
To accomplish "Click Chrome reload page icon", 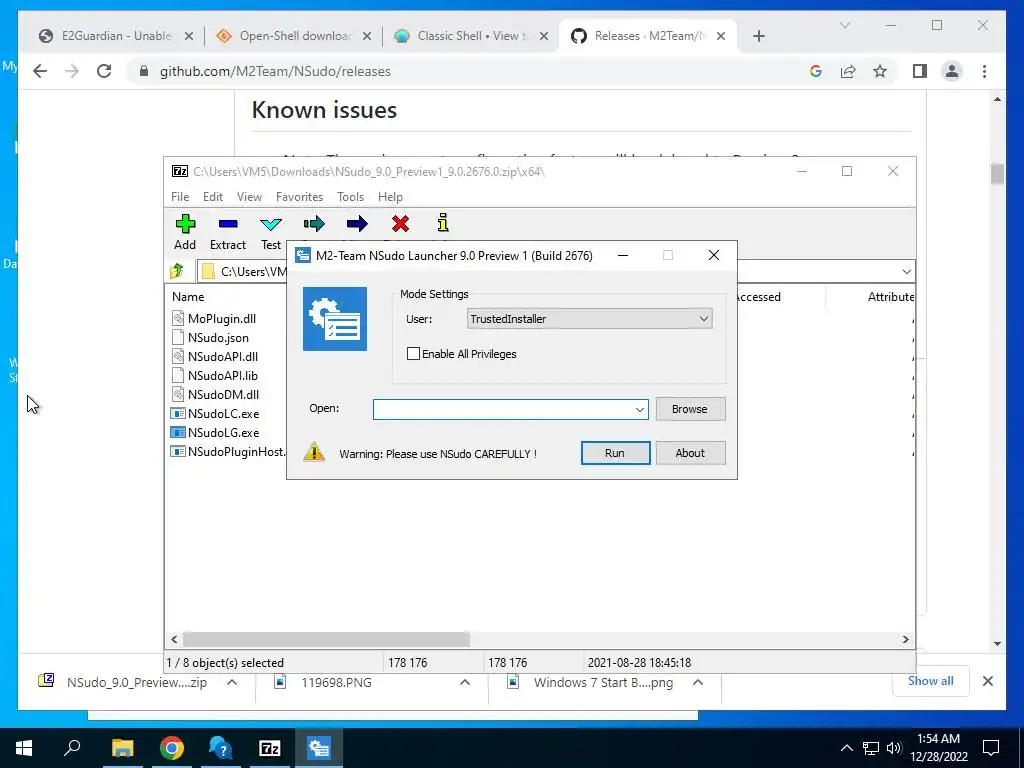I will pos(104,71).
